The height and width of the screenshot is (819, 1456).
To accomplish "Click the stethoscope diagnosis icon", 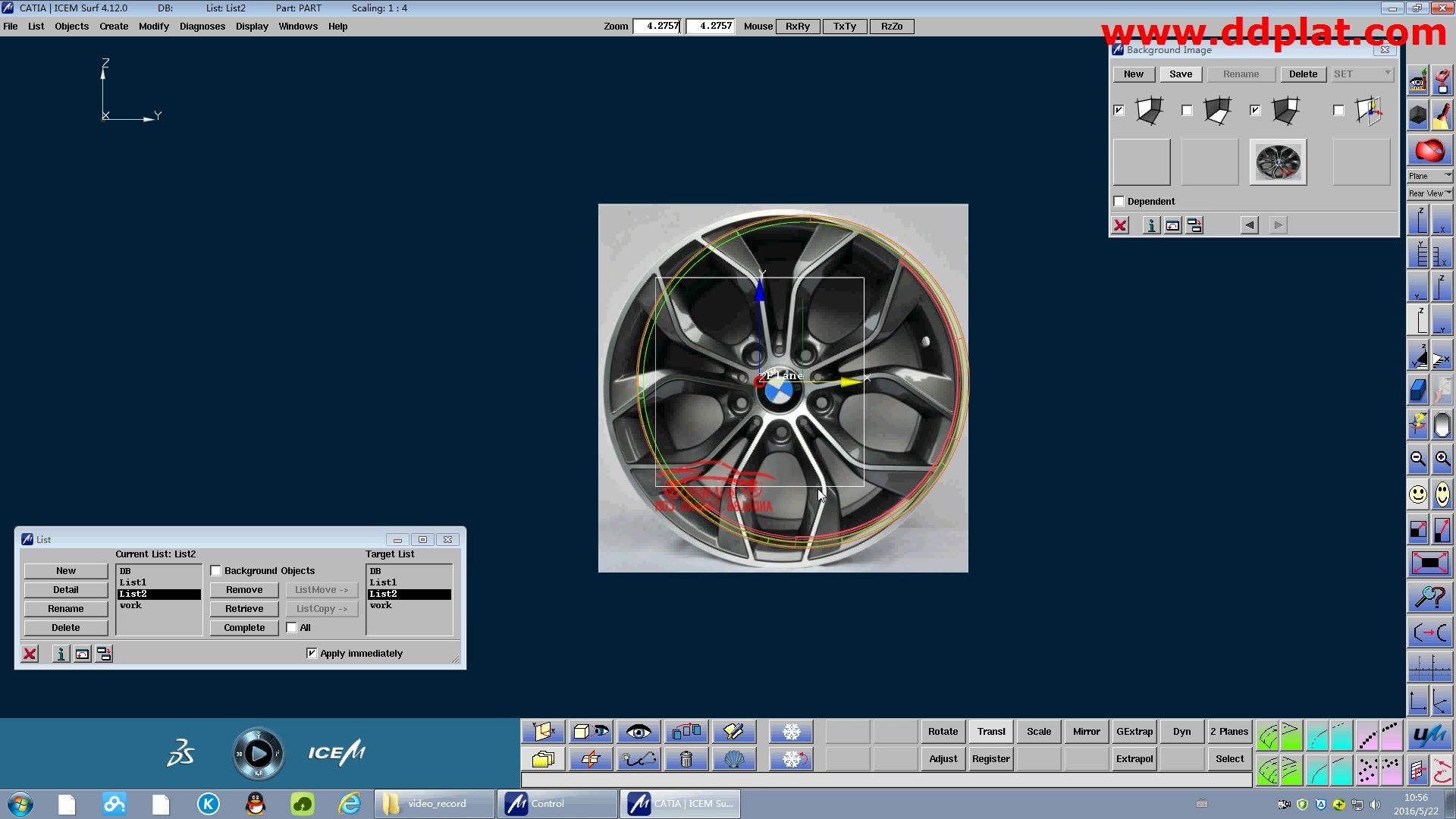I will click(x=639, y=759).
